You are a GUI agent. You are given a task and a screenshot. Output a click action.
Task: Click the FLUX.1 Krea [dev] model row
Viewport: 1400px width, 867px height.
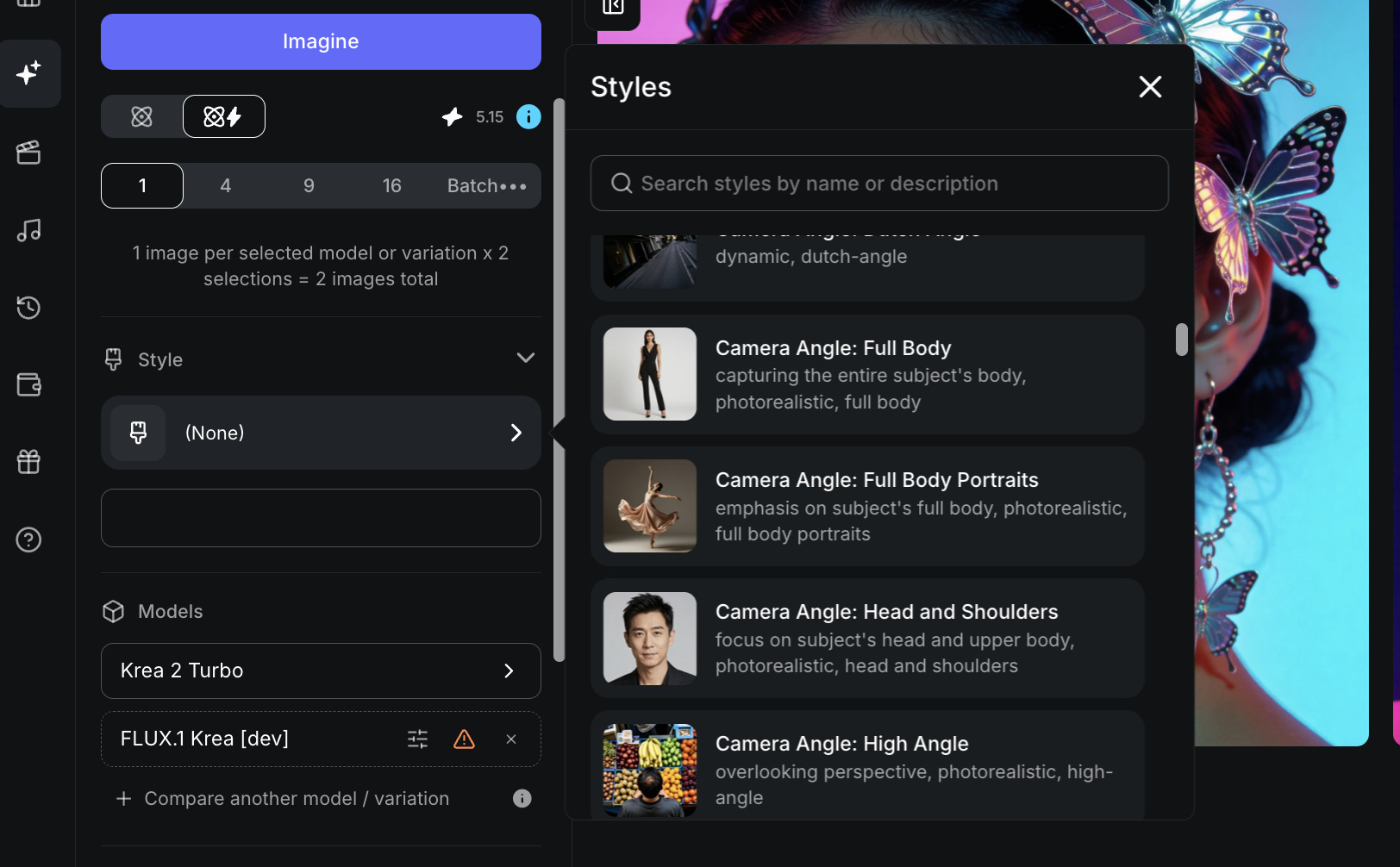321,739
